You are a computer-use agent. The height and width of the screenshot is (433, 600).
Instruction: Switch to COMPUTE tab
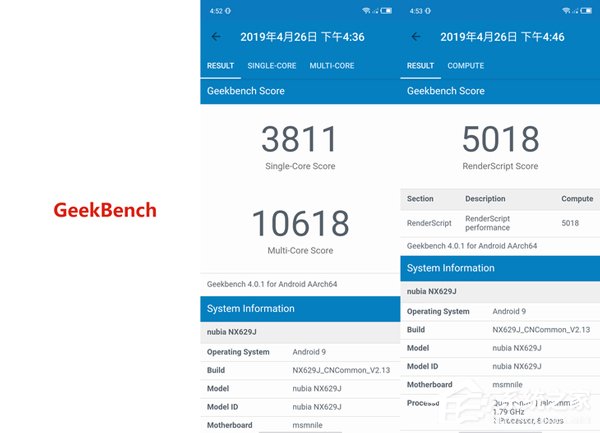pos(466,66)
